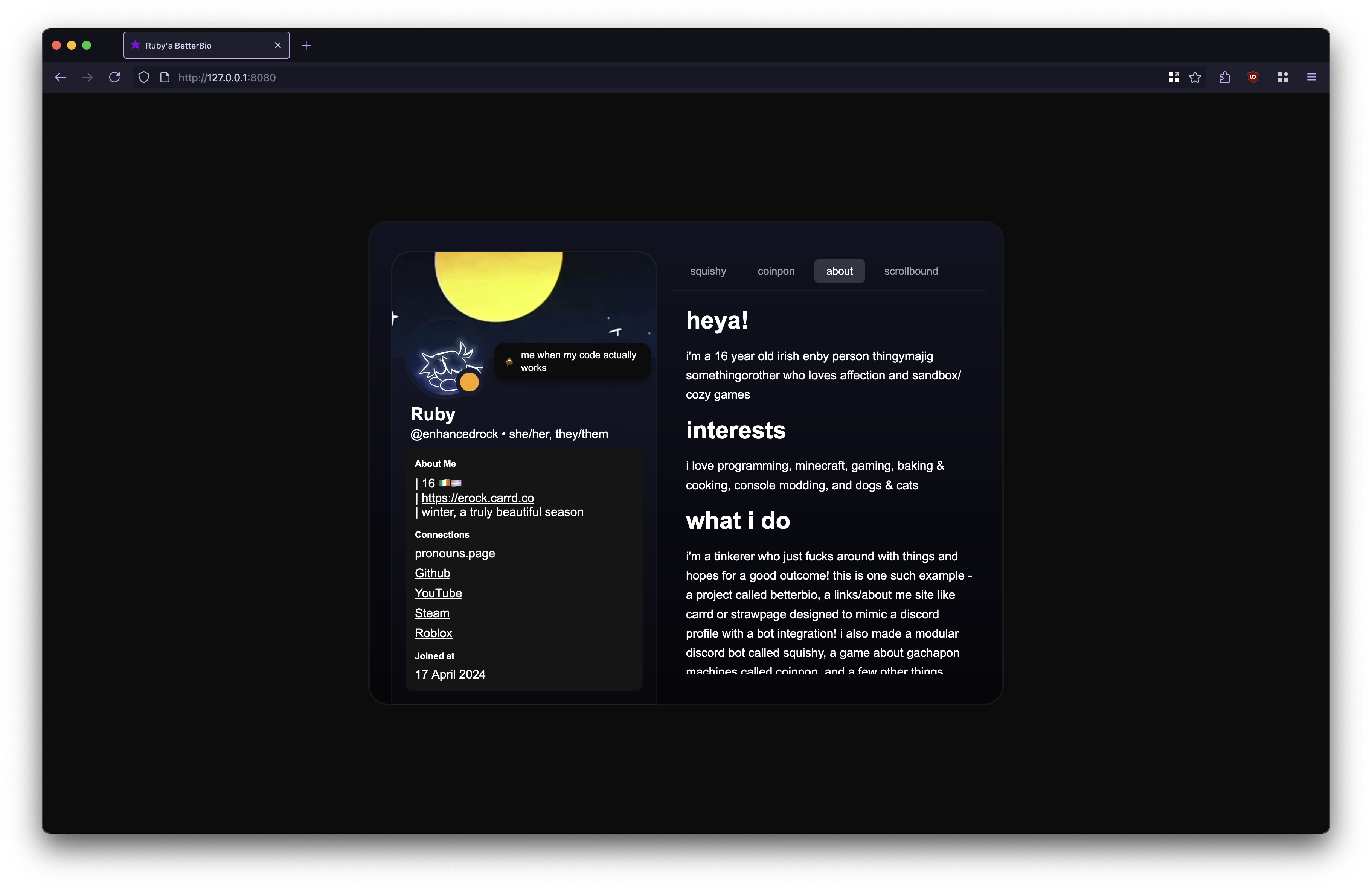Click the page info document icon
1372x889 pixels.
[x=165, y=77]
